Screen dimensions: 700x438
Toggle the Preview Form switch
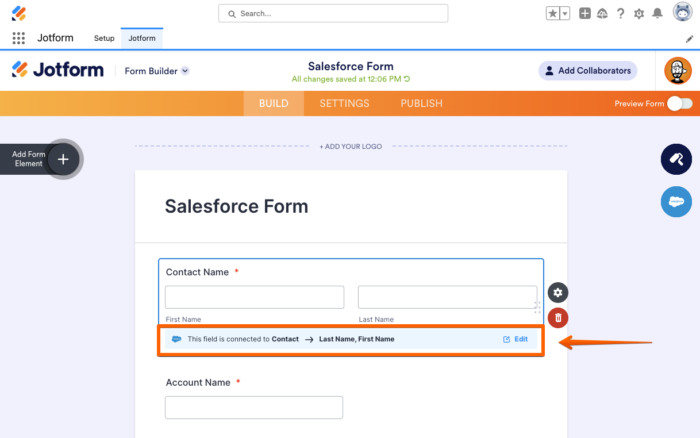[680, 103]
